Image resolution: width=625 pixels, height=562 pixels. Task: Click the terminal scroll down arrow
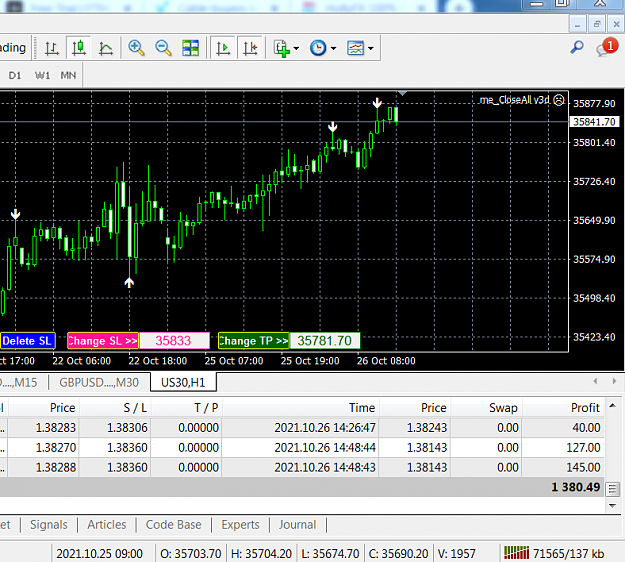click(613, 505)
